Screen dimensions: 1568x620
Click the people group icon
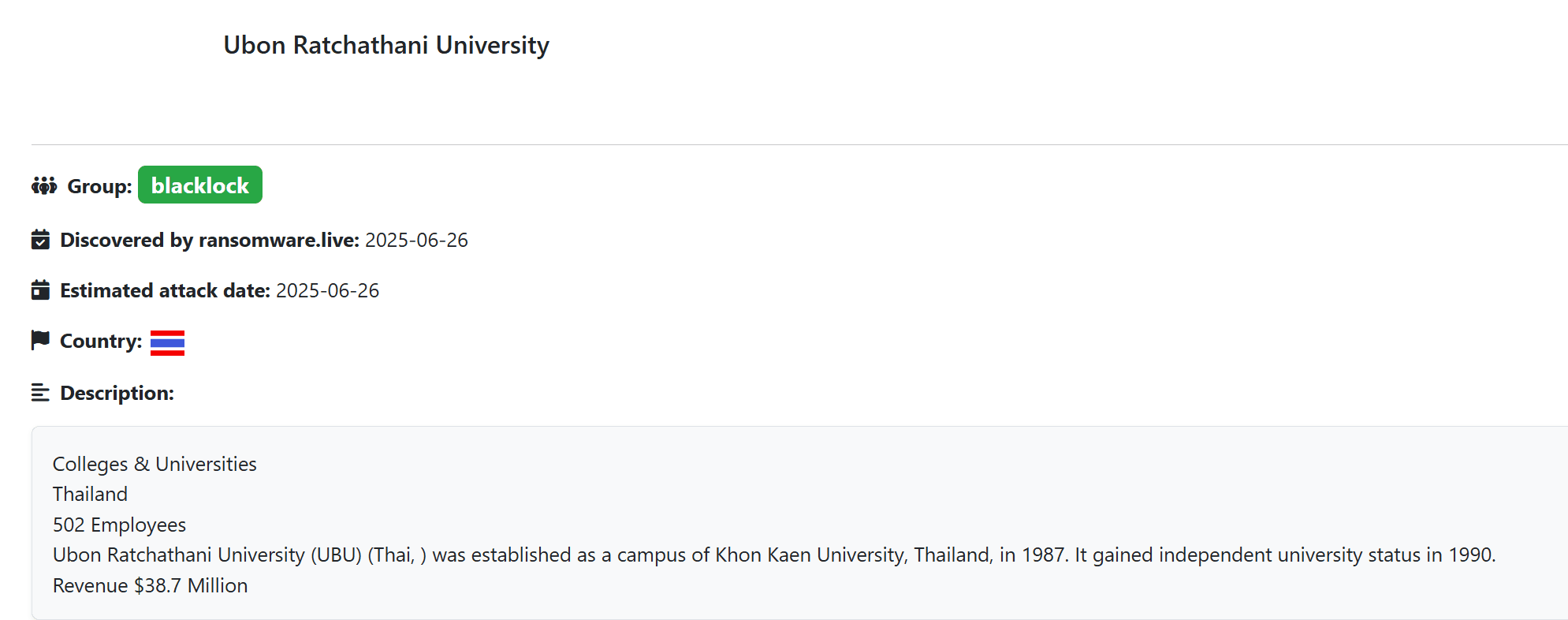[x=44, y=186]
